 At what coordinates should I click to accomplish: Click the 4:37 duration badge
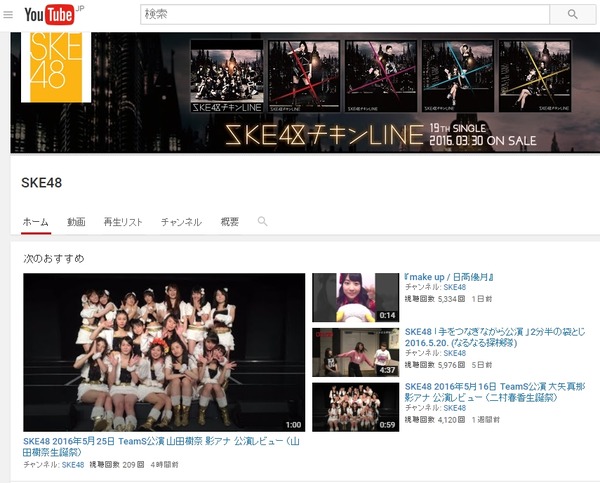point(387,370)
